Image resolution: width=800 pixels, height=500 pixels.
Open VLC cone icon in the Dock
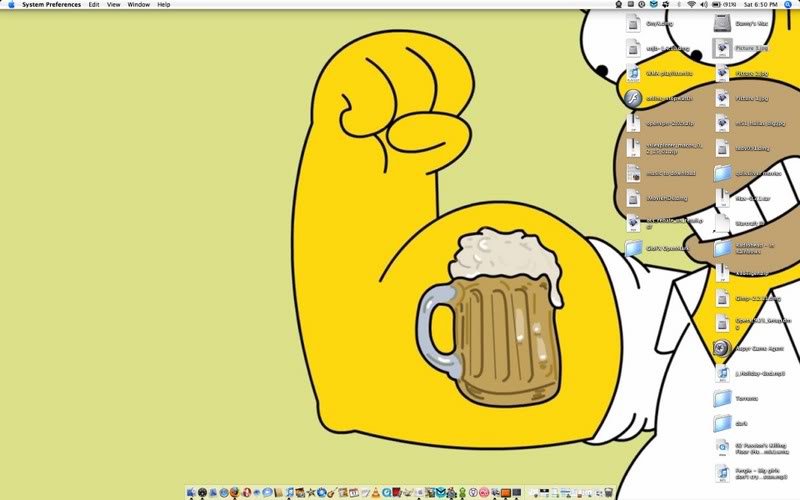376,492
